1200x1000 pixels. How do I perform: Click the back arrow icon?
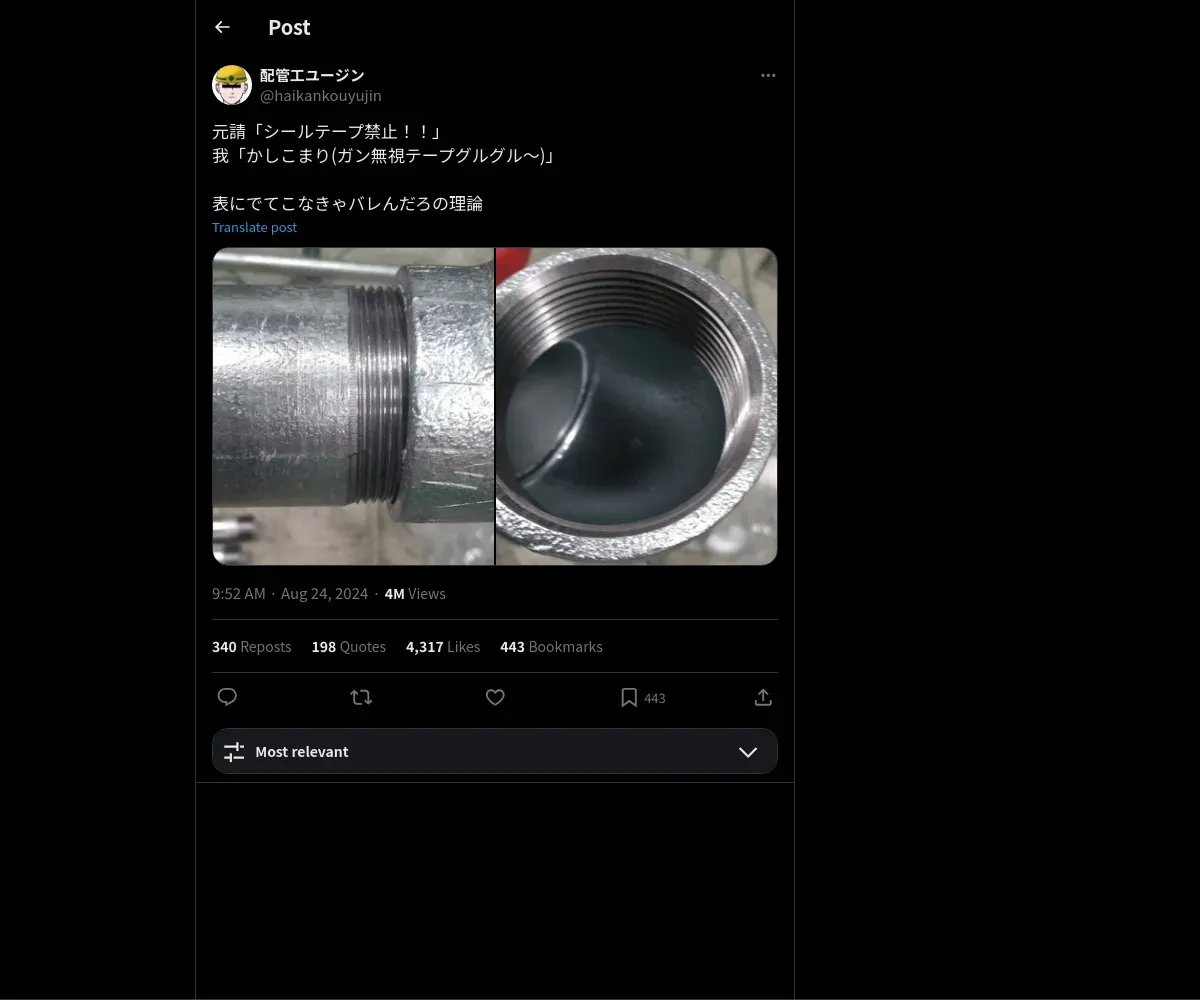(222, 27)
